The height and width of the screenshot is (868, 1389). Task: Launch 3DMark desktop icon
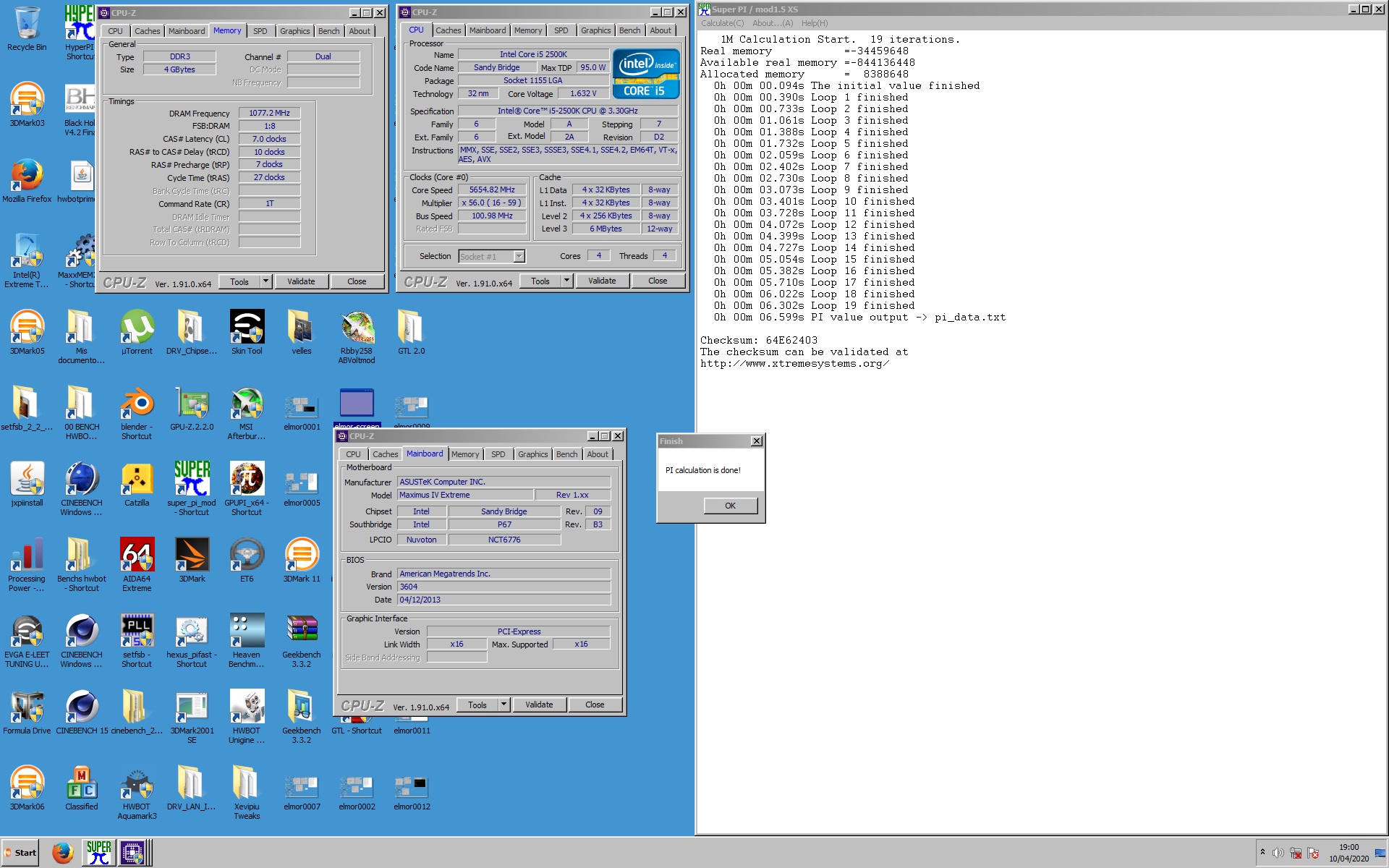pyautogui.click(x=192, y=561)
